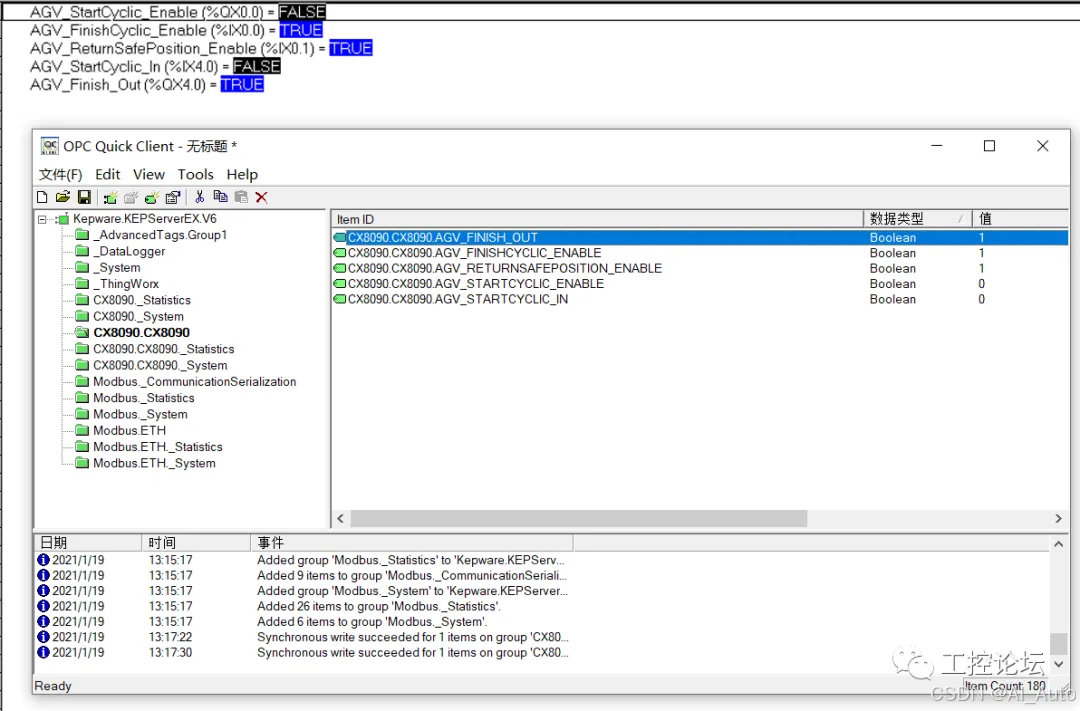Click the Save floppy disk icon
This screenshot has width=1080, height=711.
tap(84, 197)
